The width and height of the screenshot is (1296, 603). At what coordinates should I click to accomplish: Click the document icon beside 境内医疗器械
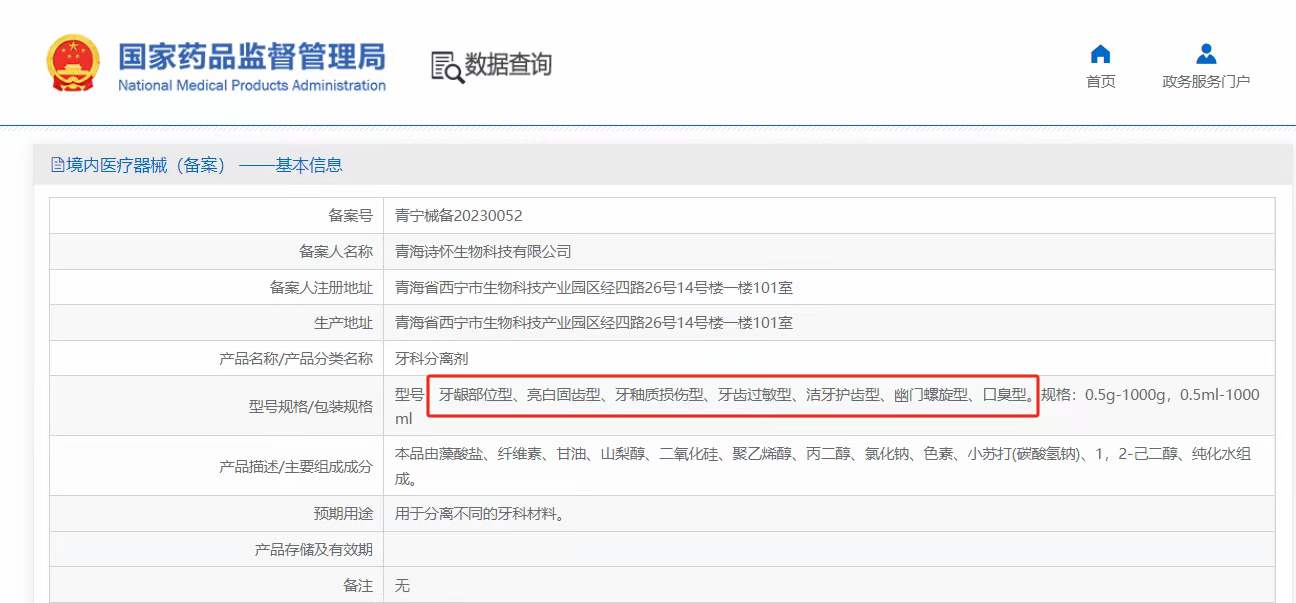pos(57,165)
